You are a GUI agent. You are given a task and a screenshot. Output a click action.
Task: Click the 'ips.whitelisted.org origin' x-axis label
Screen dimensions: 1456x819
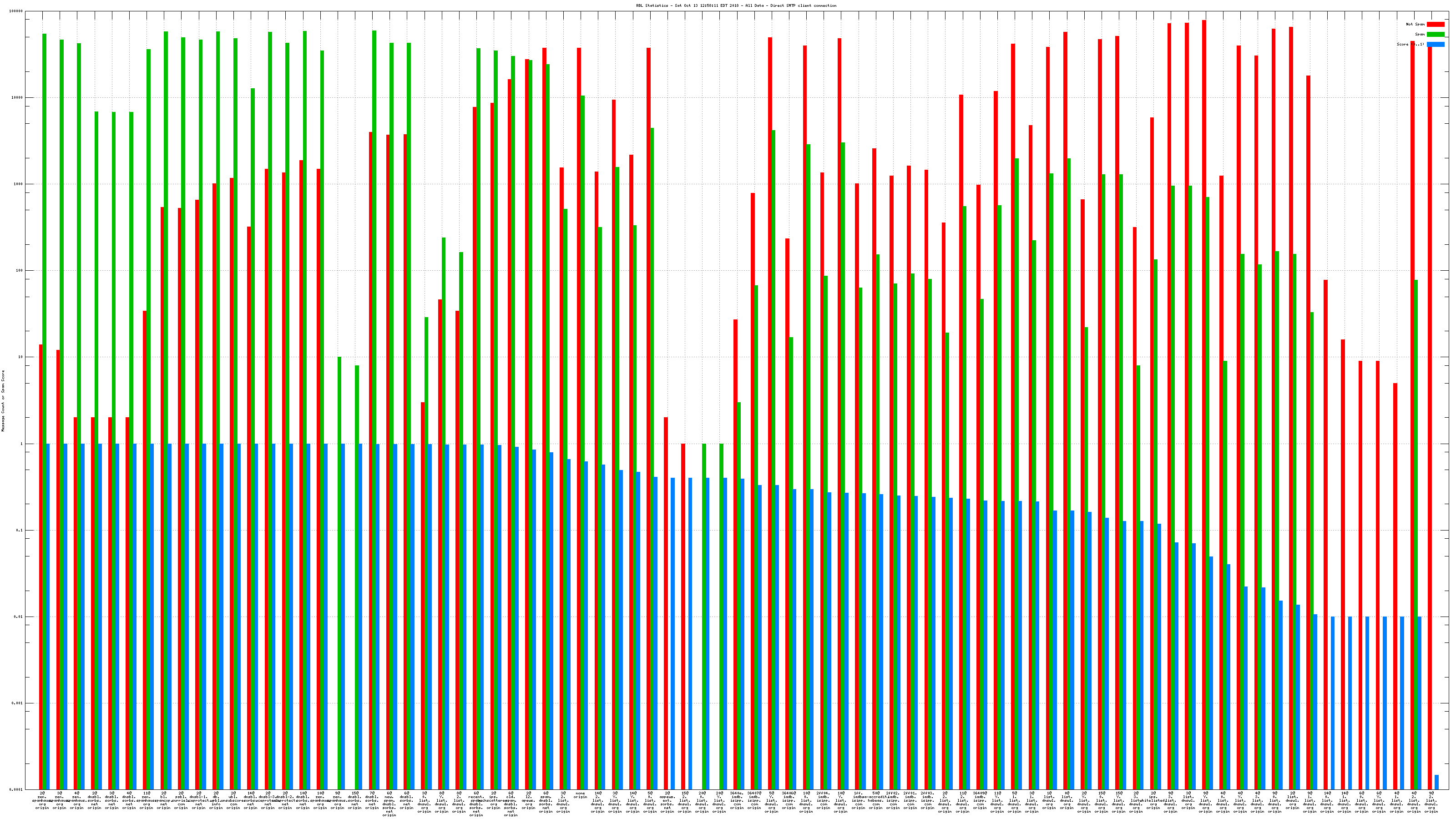click(x=1153, y=800)
